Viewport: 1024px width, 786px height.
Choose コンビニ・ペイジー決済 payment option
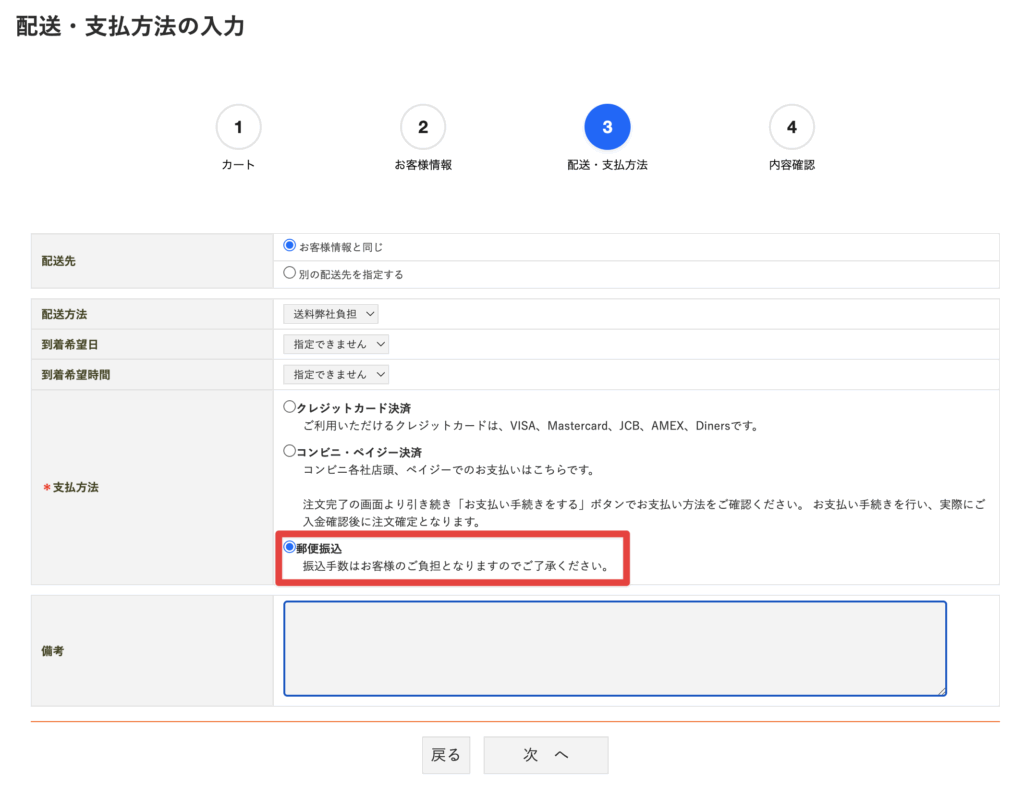(287, 452)
